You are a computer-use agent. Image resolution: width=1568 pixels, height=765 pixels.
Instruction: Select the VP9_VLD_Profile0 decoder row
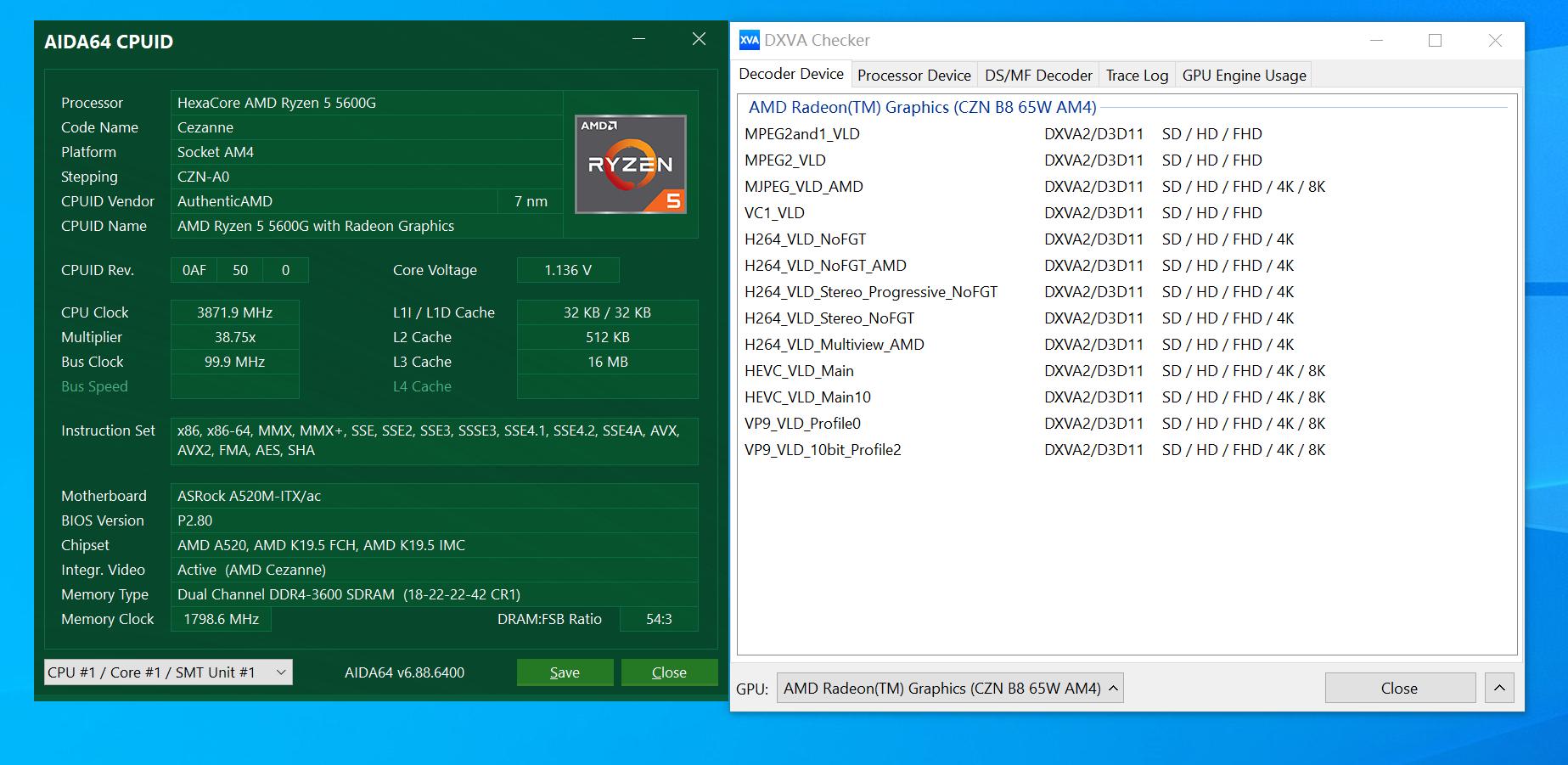[802, 424]
